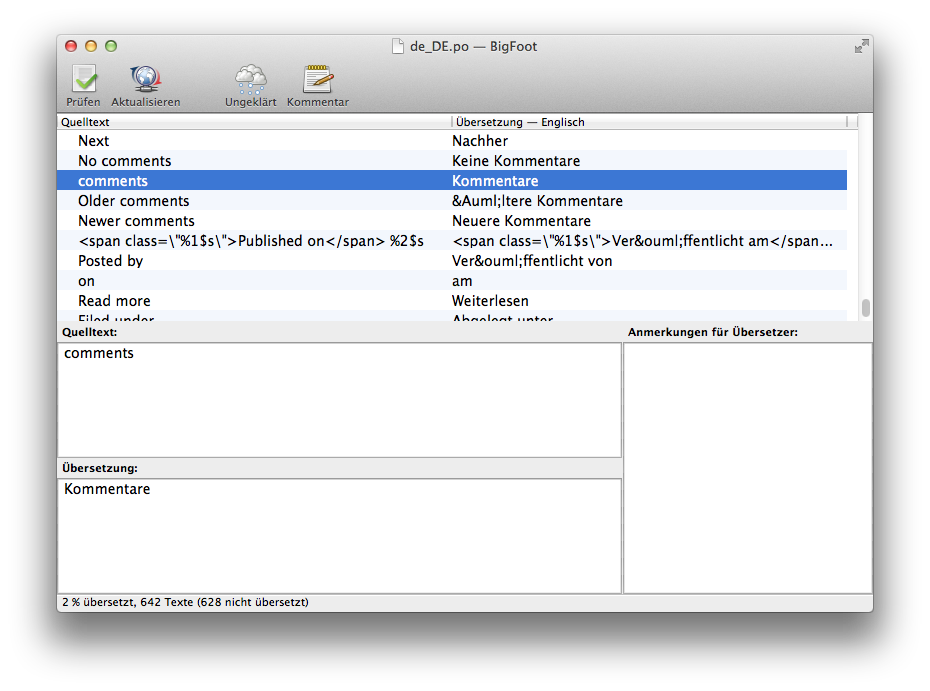Click the 'Ver&ouml;ffentlicht von' translation cell
This screenshot has height=691, width=930.
(x=649, y=261)
